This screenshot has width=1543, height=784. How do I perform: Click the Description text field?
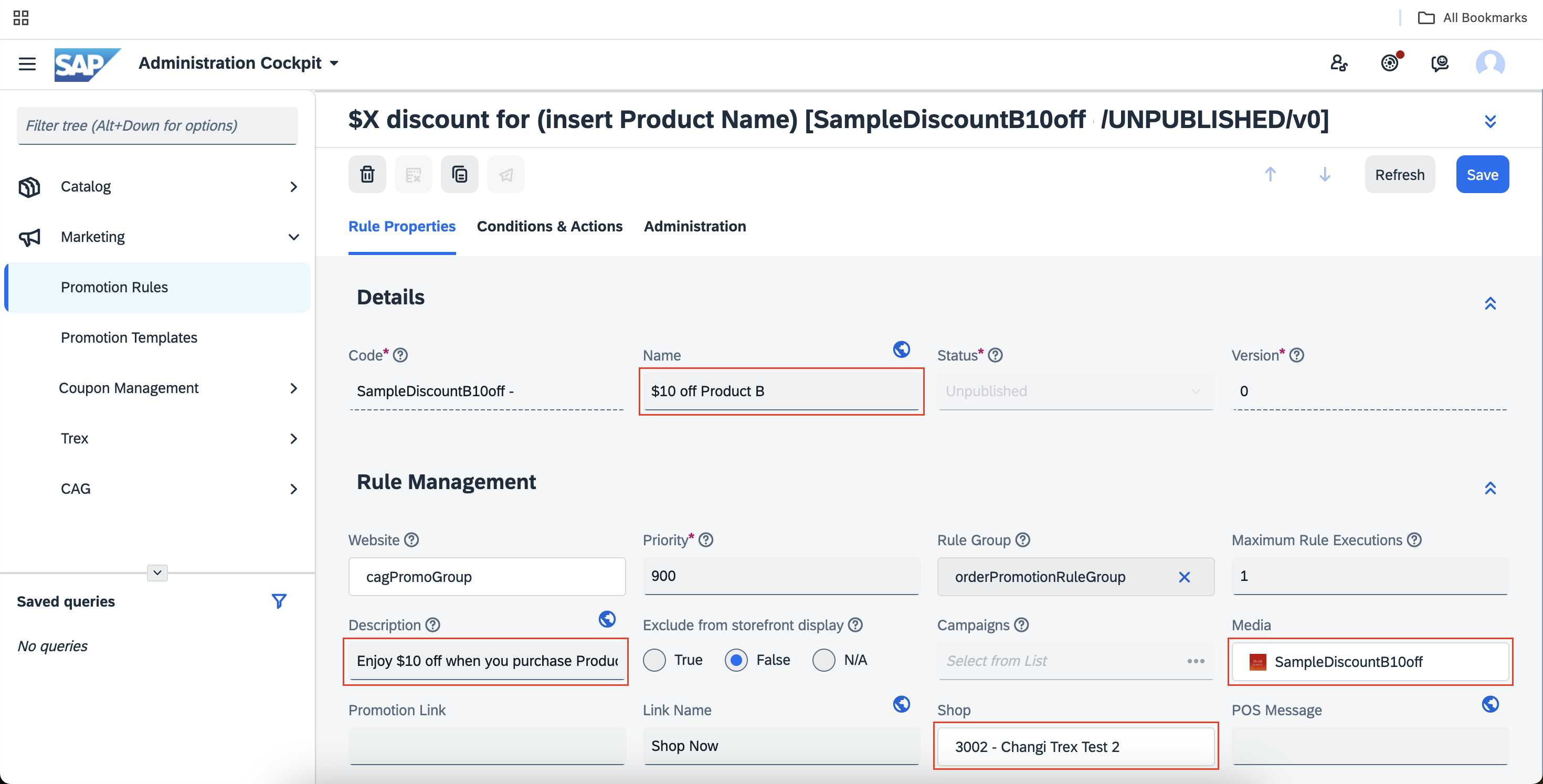point(486,661)
